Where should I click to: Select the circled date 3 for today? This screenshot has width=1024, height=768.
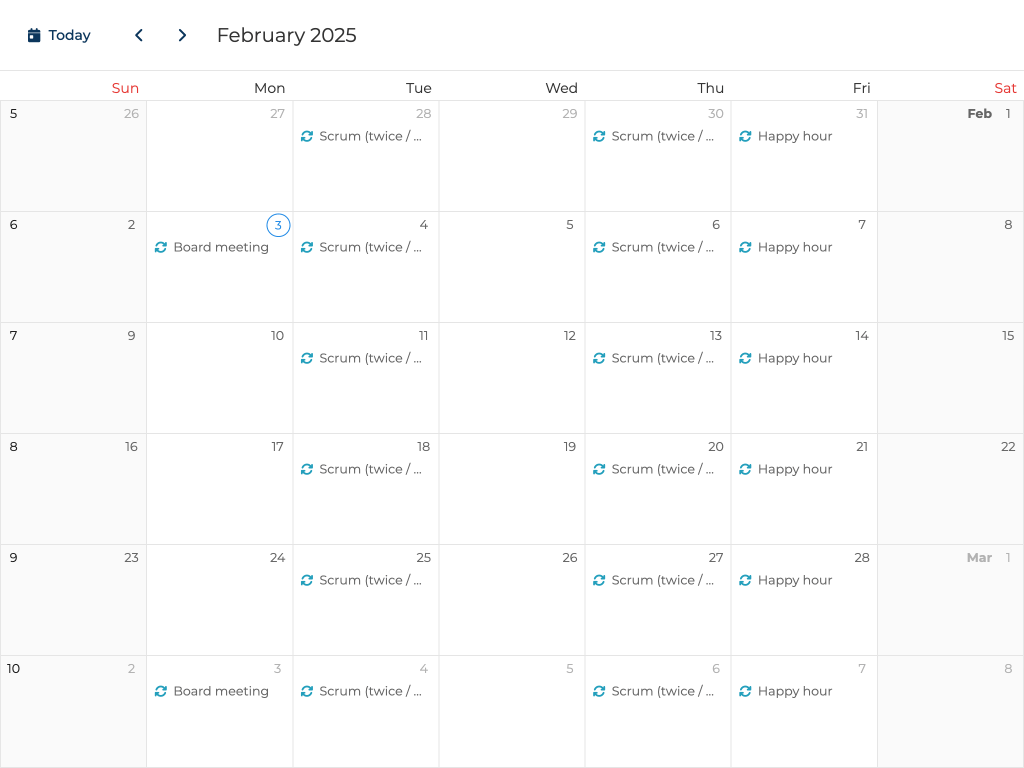pyautogui.click(x=278, y=225)
